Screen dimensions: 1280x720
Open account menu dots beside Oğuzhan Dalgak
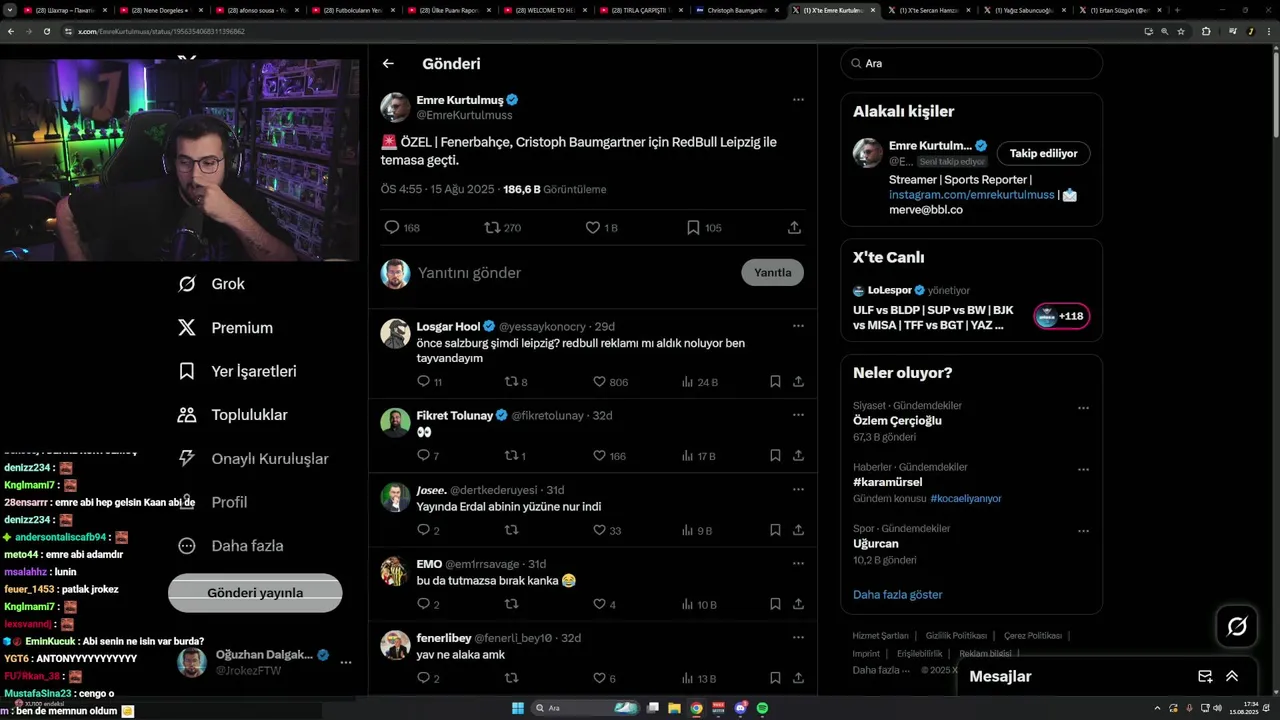346,662
